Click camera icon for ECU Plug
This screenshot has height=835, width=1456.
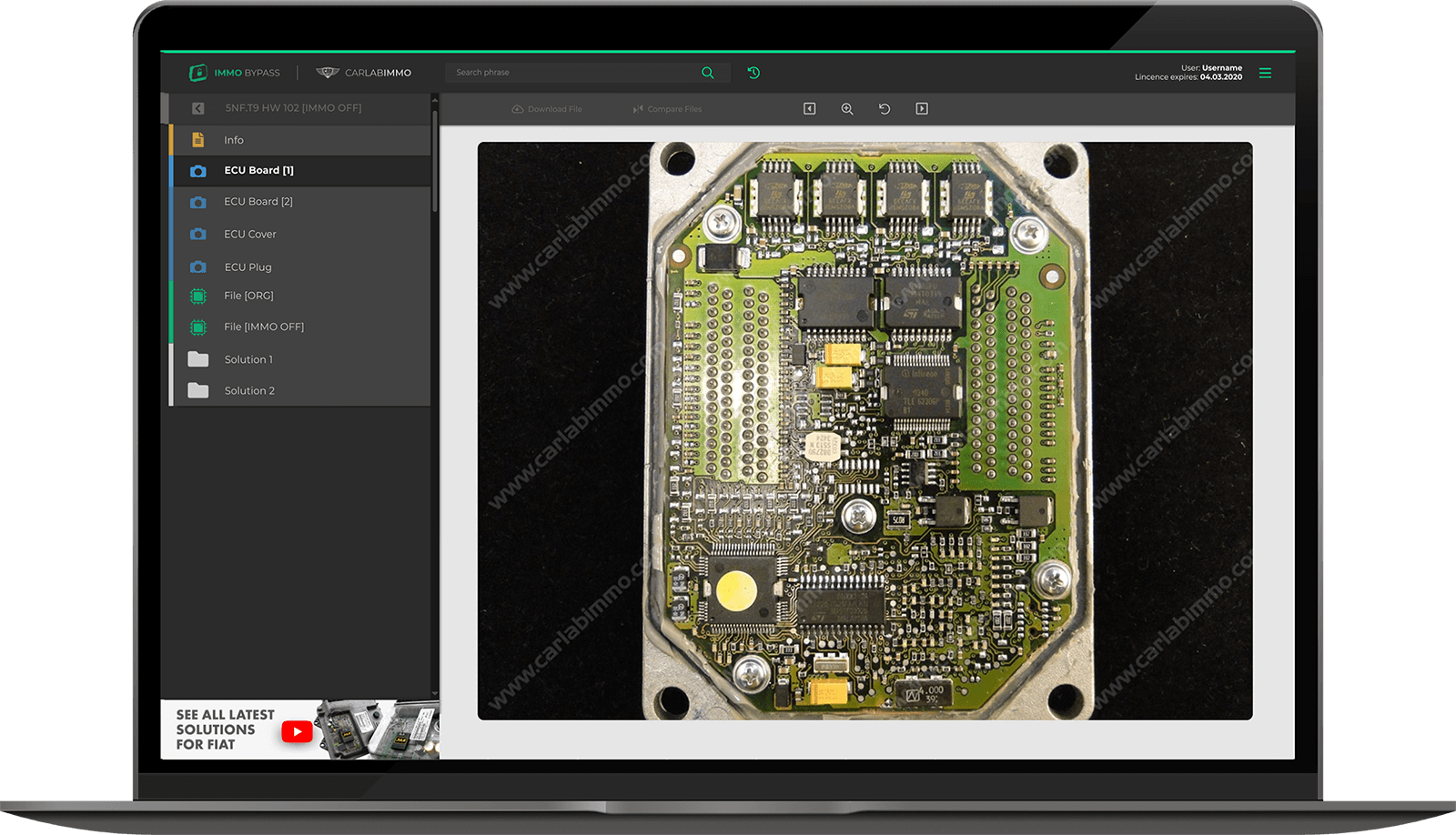tap(197, 267)
